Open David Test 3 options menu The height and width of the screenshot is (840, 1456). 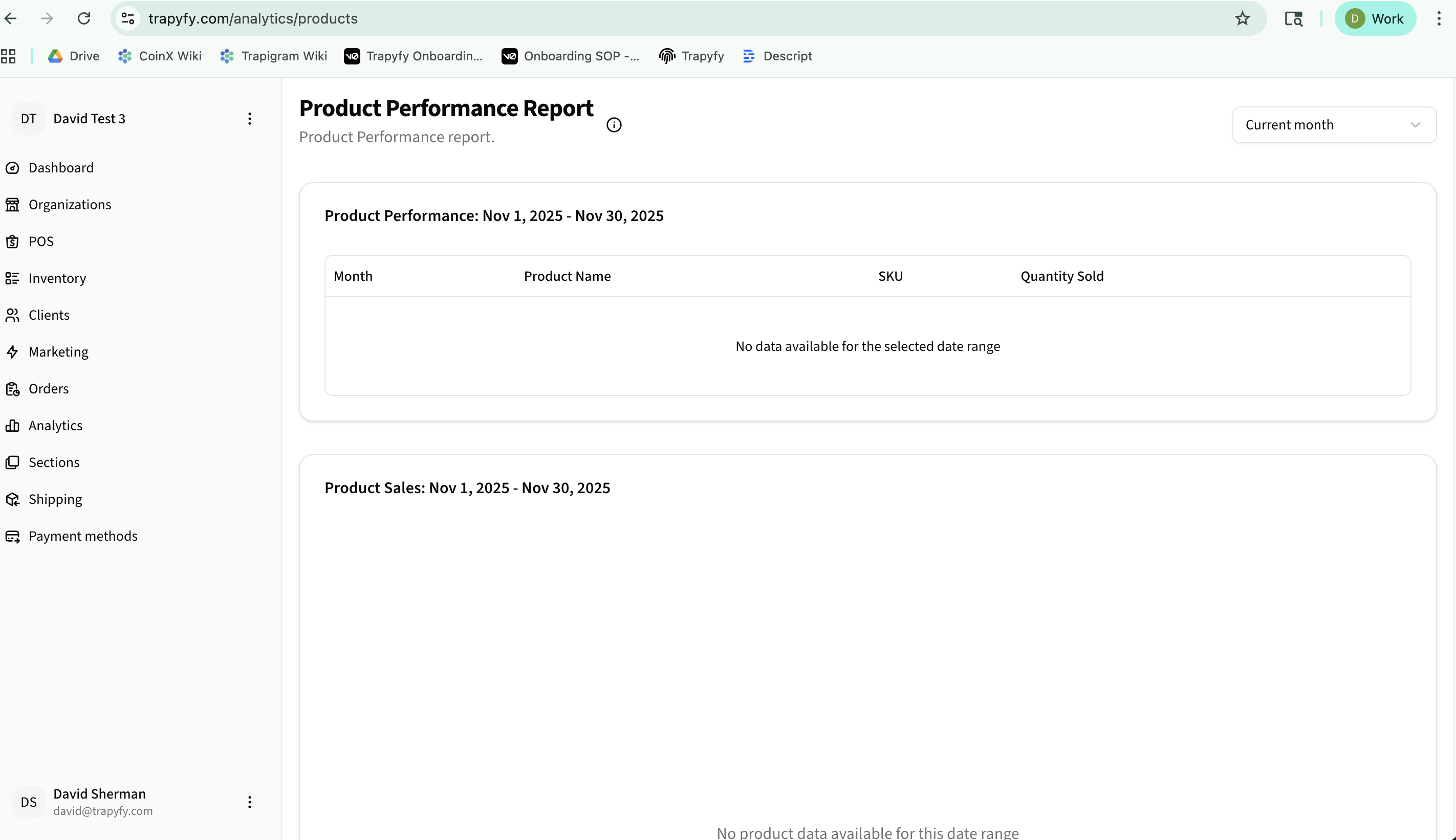[x=249, y=119]
